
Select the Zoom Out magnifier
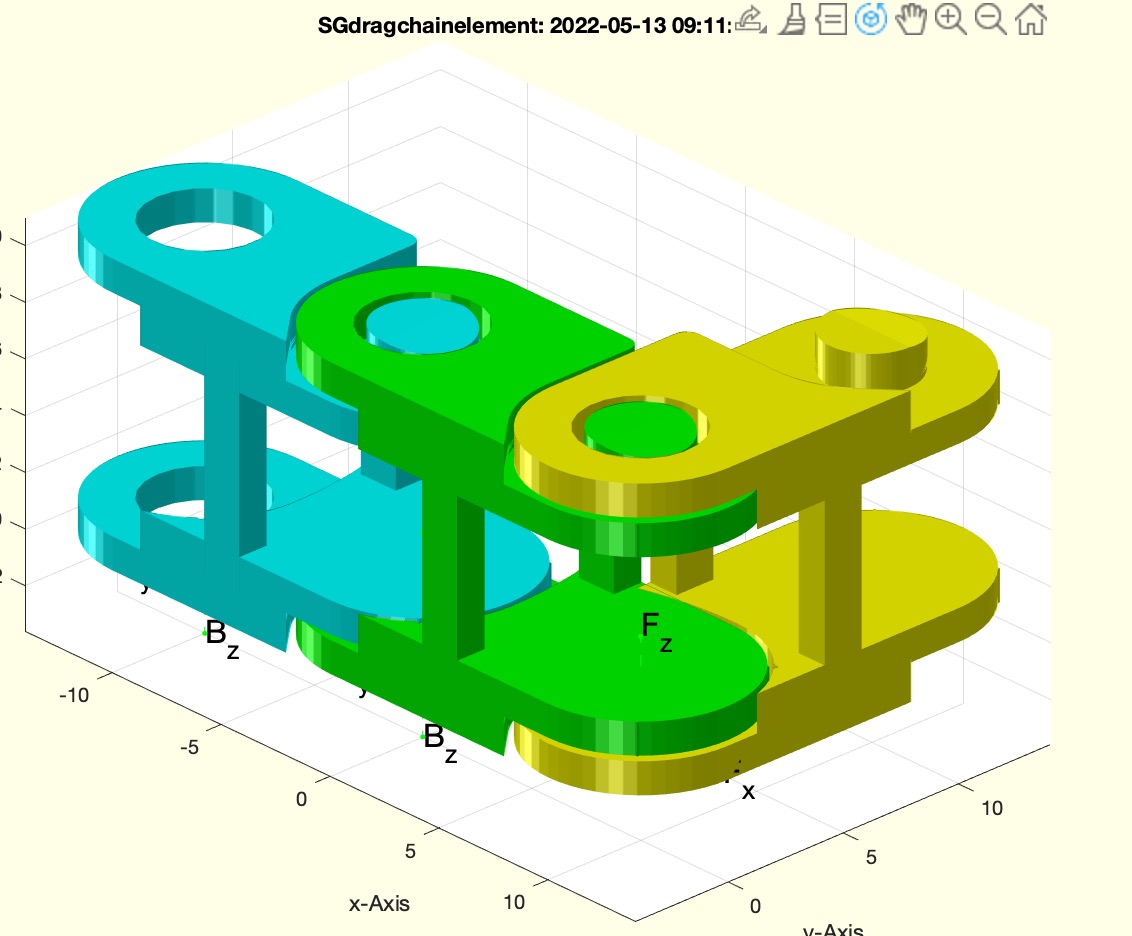coord(990,20)
